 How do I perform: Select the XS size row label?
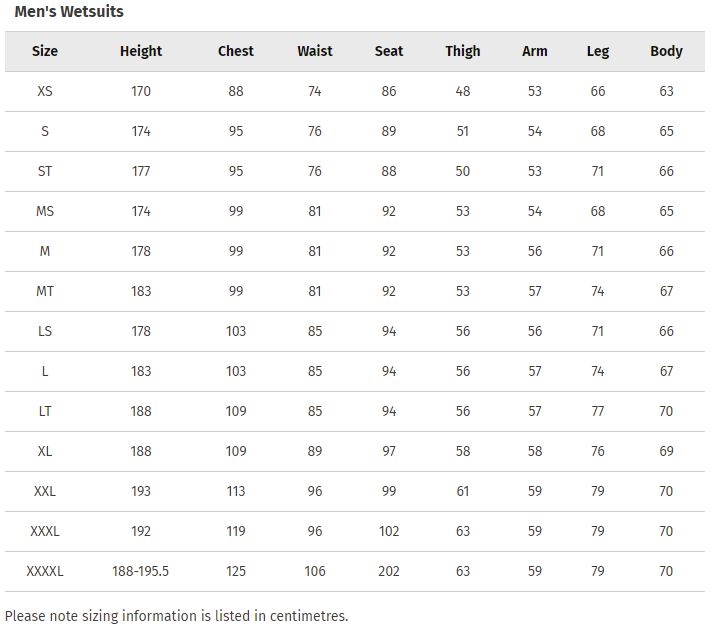45,91
